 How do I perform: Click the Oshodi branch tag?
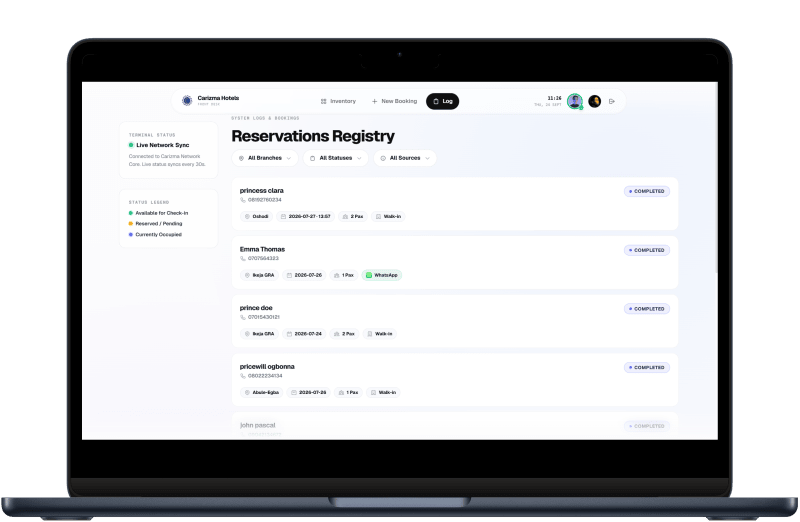point(256,216)
